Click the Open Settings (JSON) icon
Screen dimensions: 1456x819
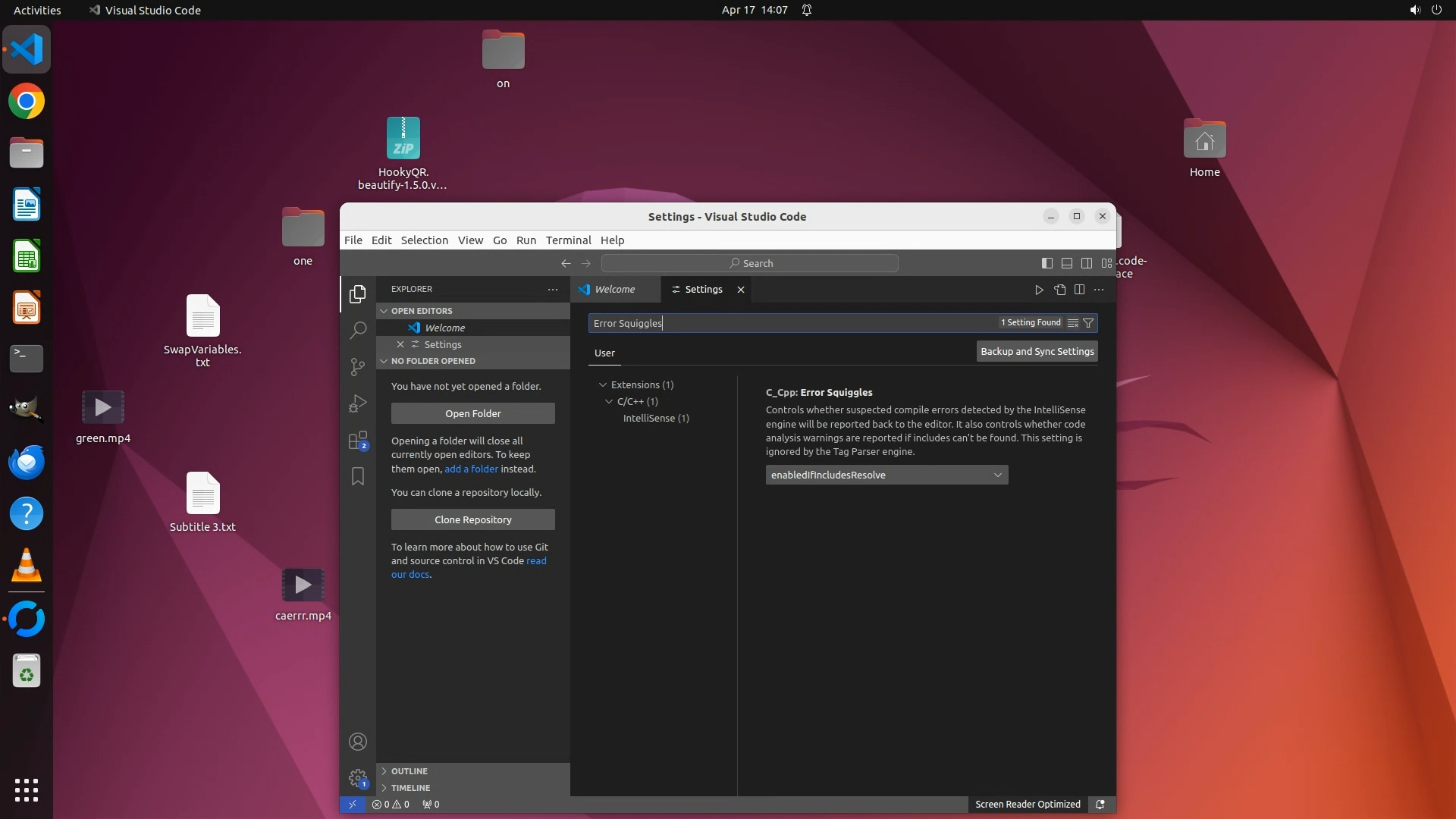pos(1059,290)
